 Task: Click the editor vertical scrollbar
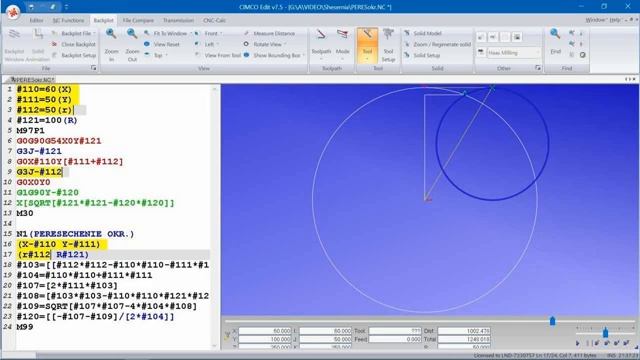(215, 216)
